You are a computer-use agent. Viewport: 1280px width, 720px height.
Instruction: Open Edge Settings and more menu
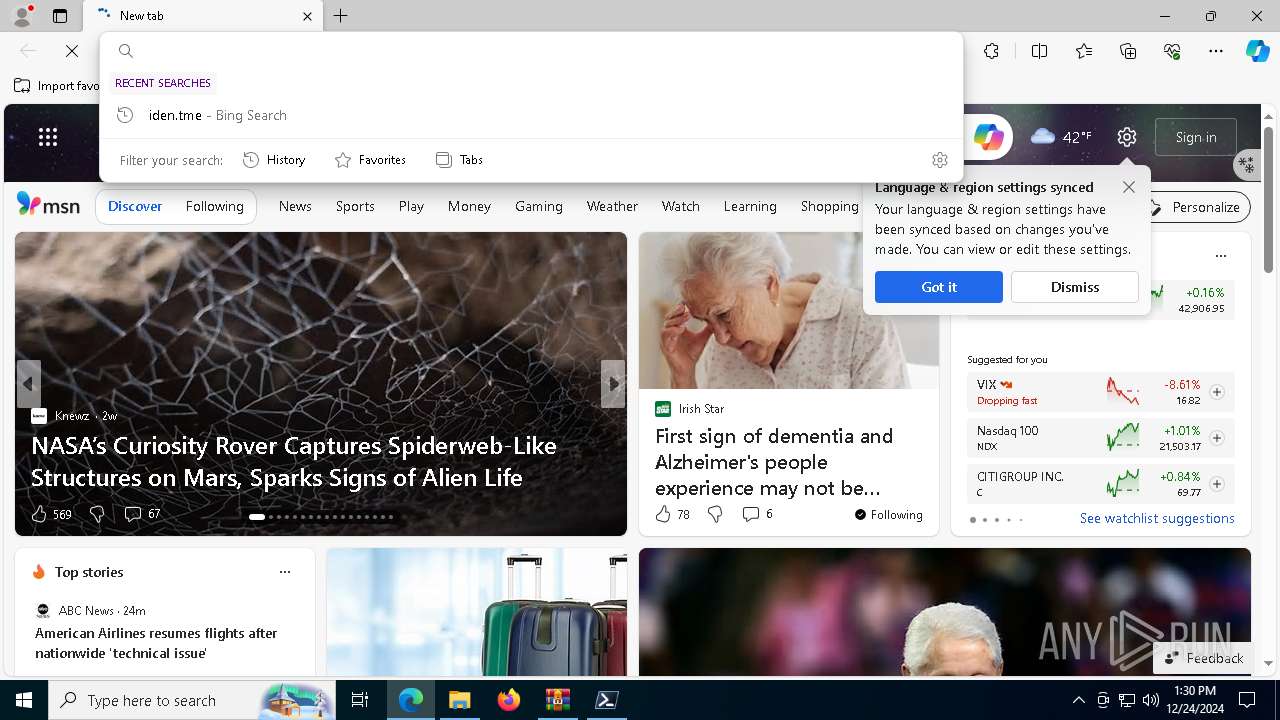coord(1216,51)
